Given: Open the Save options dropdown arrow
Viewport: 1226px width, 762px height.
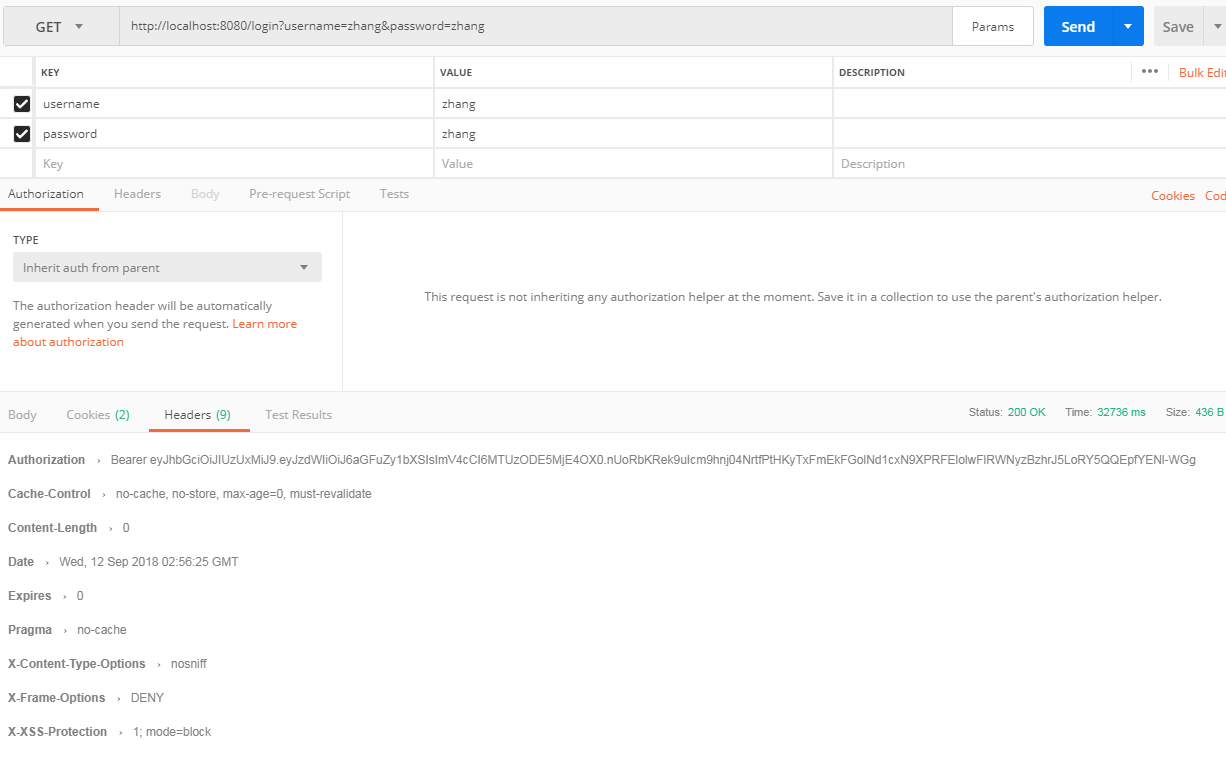Looking at the screenshot, I should point(1217,27).
